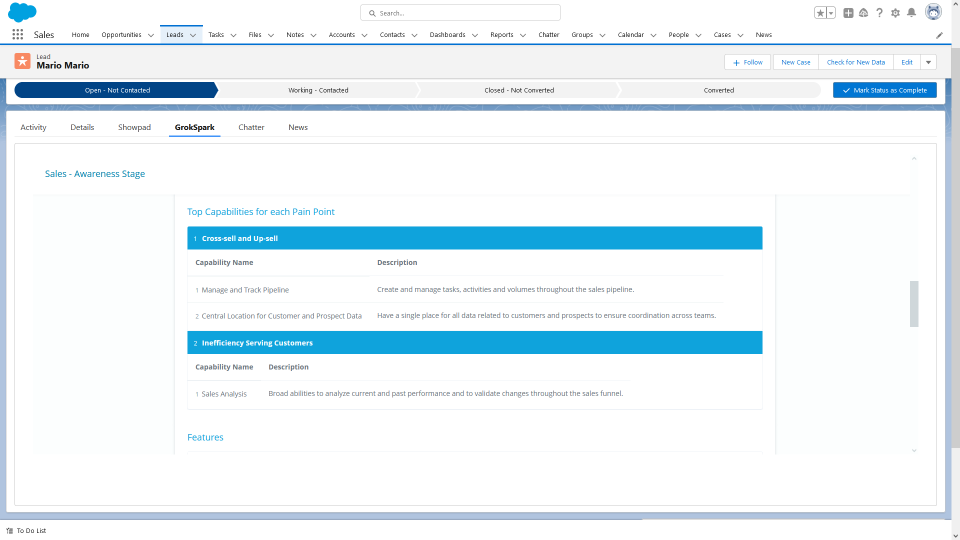Expand the Calendar chevron menu

pyautogui.click(x=653, y=36)
